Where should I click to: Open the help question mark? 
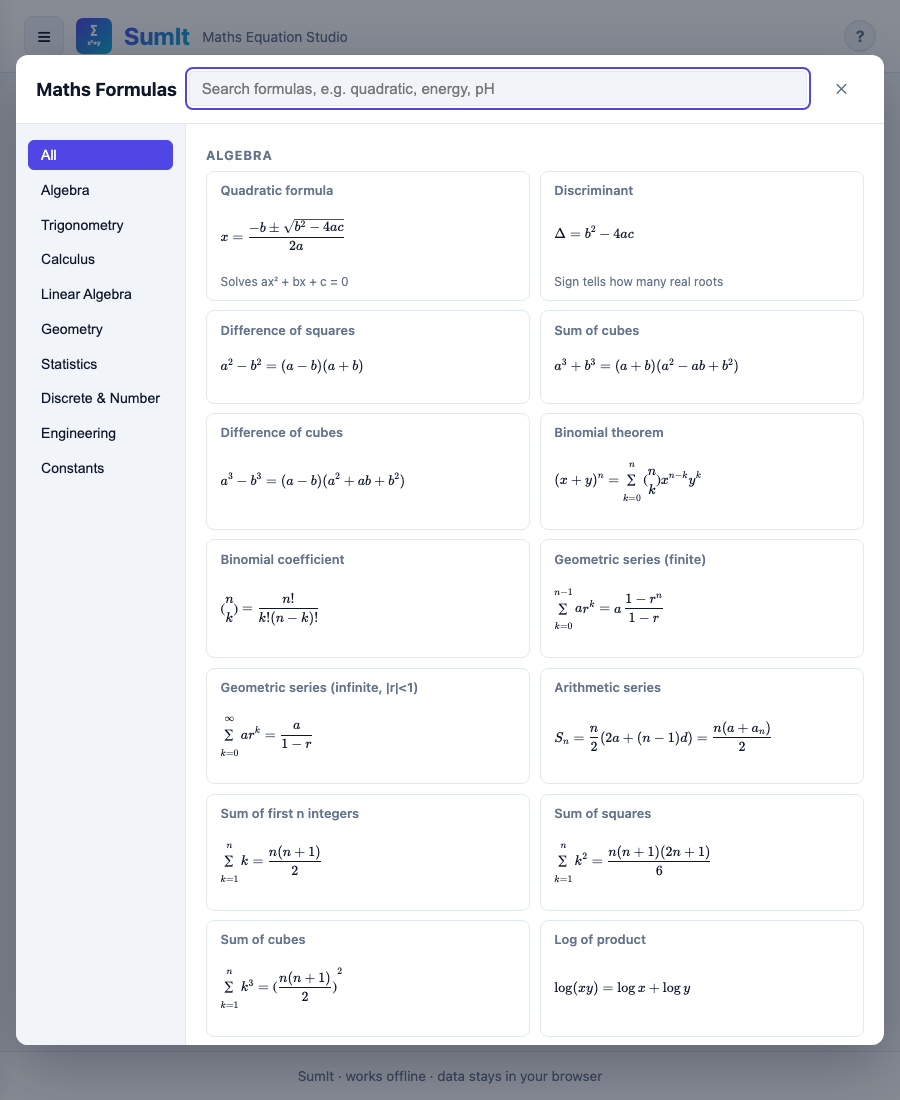click(860, 36)
